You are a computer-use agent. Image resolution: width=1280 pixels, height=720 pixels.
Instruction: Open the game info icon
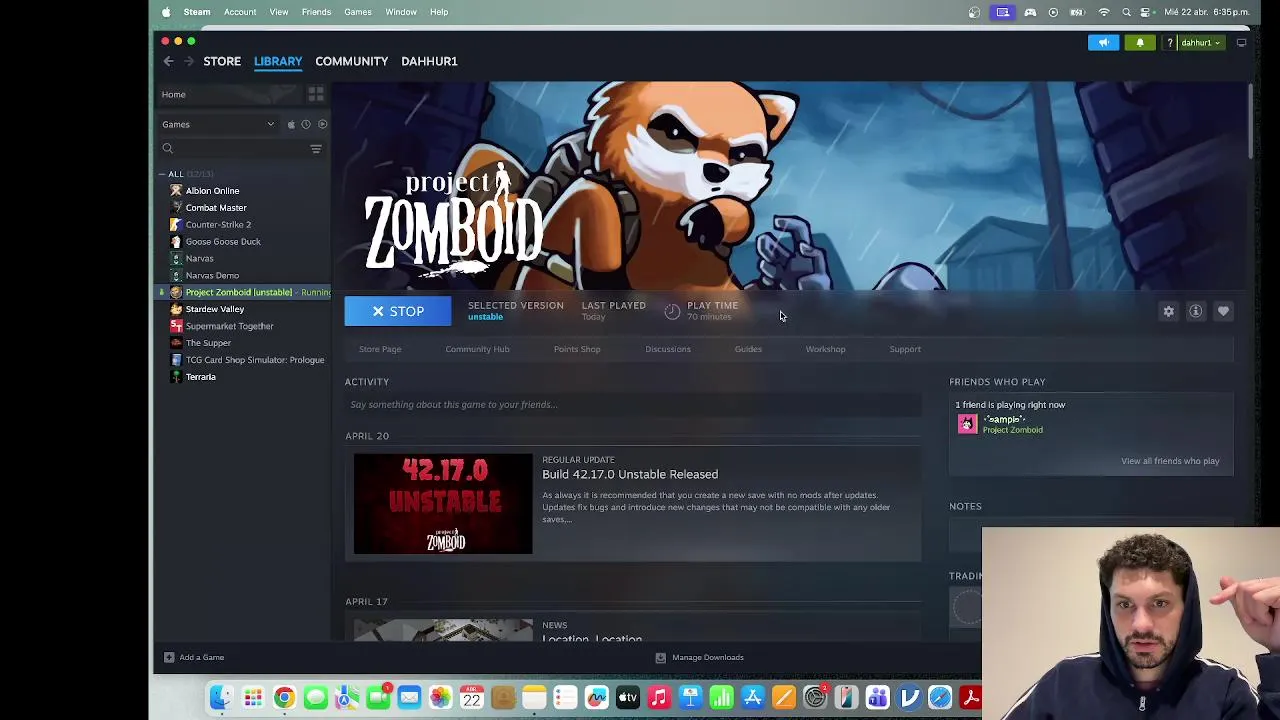coord(1195,311)
